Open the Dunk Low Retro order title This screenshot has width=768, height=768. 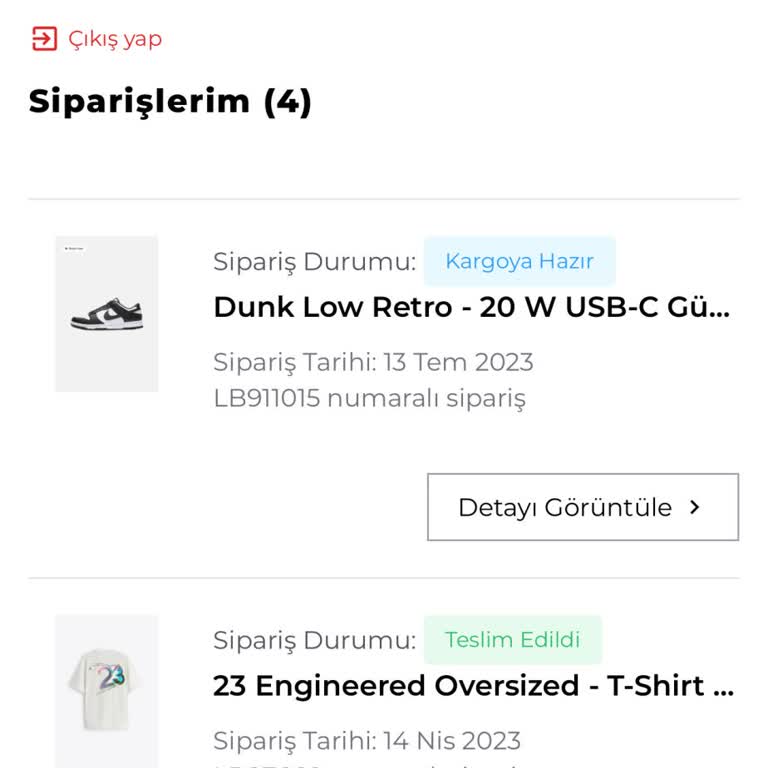(472, 307)
